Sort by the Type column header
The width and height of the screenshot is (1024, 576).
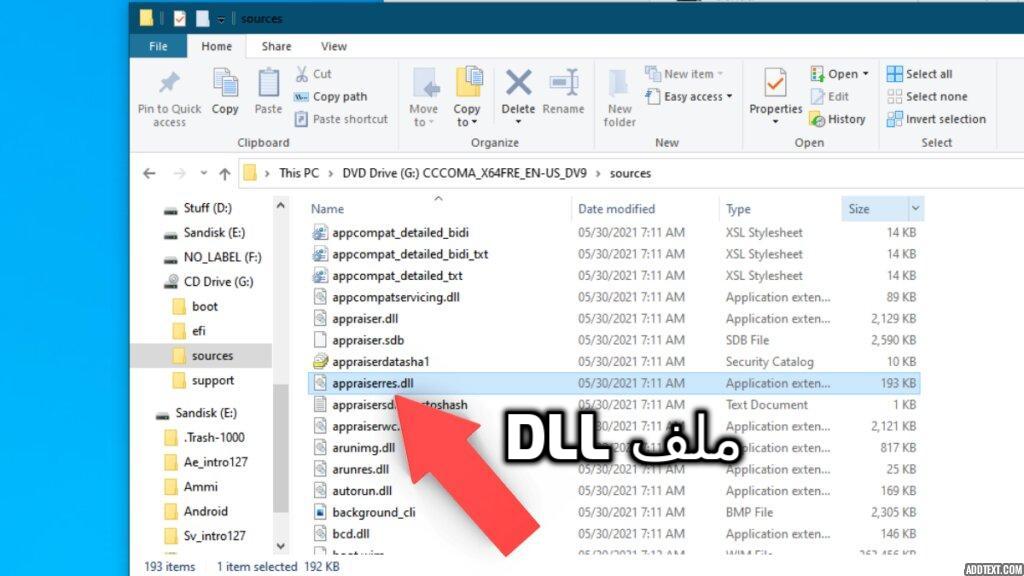click(738, 209)
